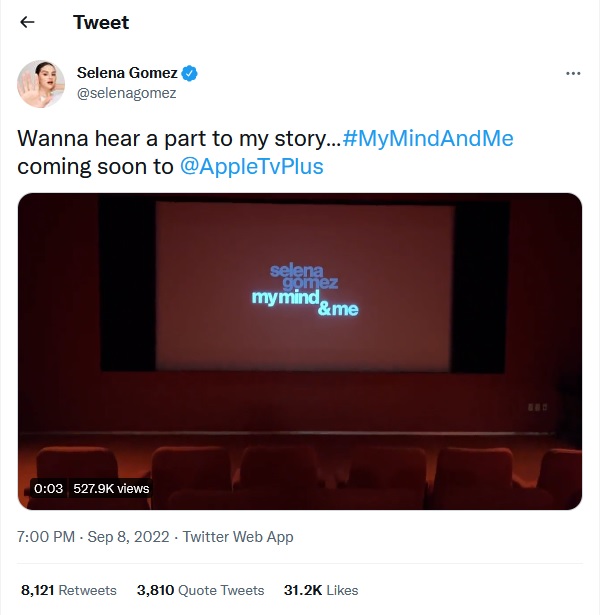Play the embedded theater video
603x615 pixels.
click(x=300, y=350)
